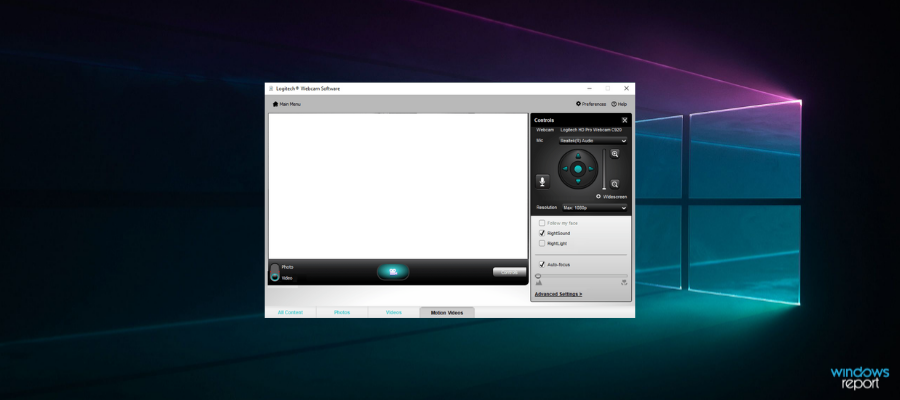Disable the RightSound checkbox
Image resolution: width=900 pixels, height=400 pixels.
[542, 233]
